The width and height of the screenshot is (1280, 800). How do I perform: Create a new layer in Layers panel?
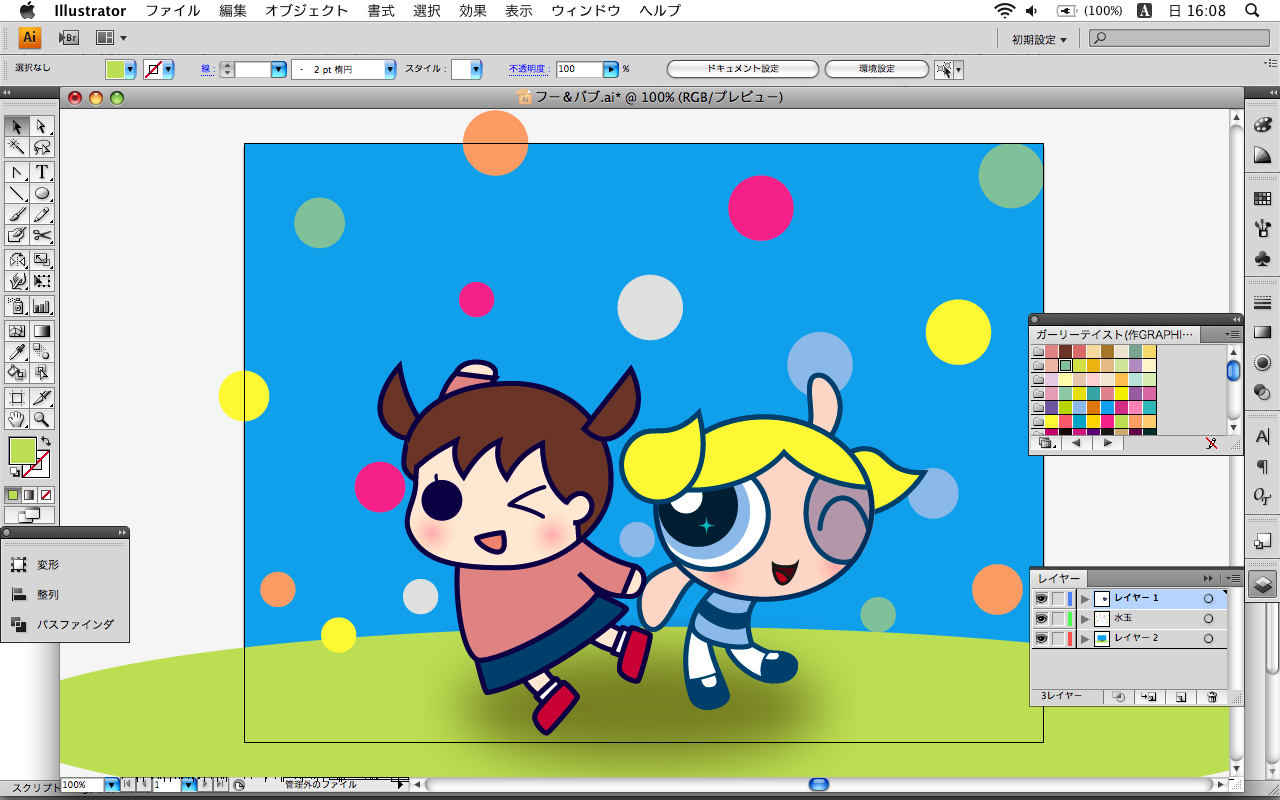tap(1181, 696)
